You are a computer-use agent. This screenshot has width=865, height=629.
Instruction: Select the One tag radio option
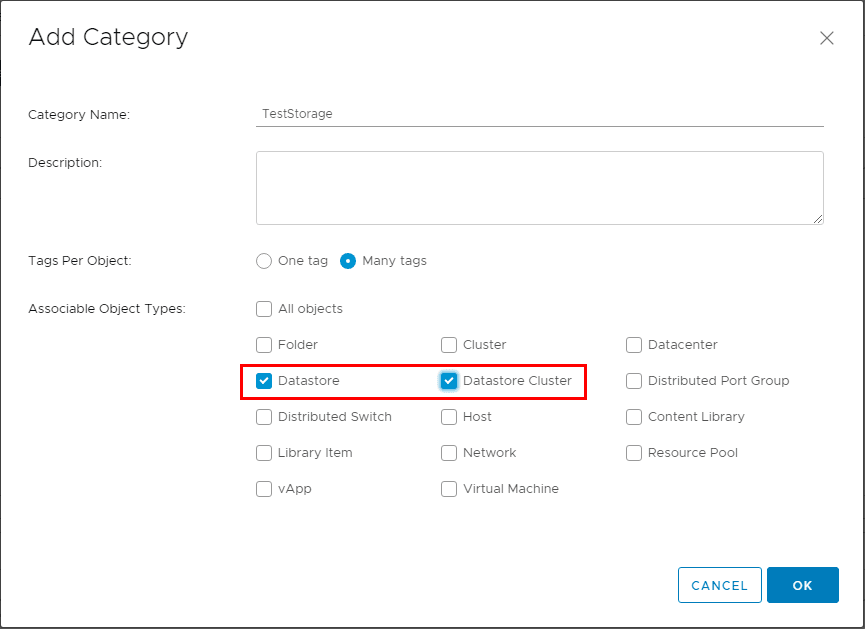click(x=264, y=261)
